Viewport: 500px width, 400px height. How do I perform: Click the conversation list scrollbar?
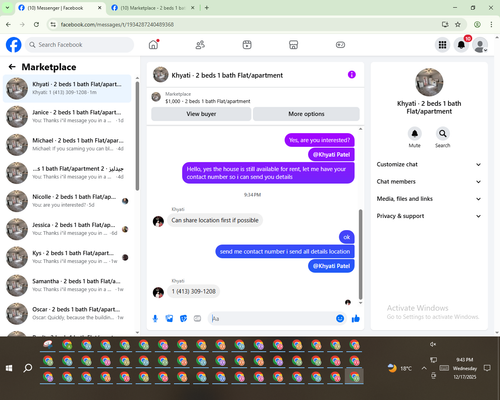[x=137, y=136]
